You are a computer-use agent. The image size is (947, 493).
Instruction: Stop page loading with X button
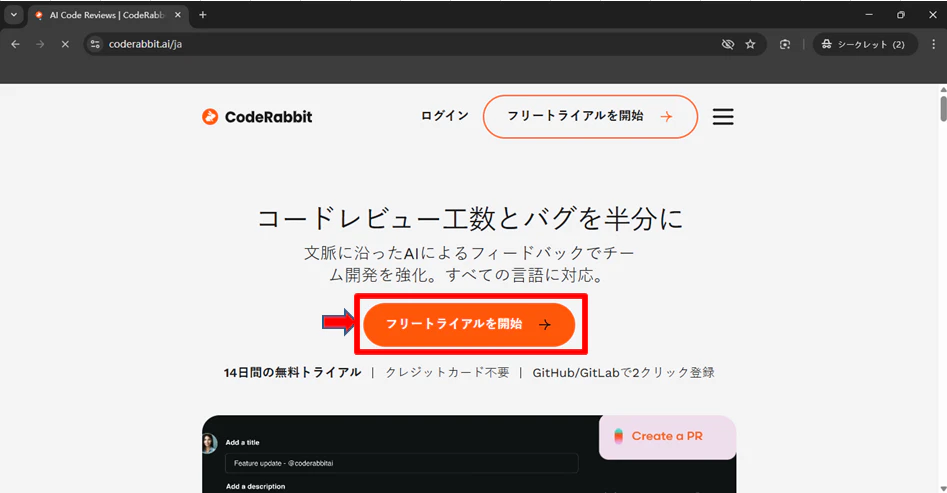point(65,44)
